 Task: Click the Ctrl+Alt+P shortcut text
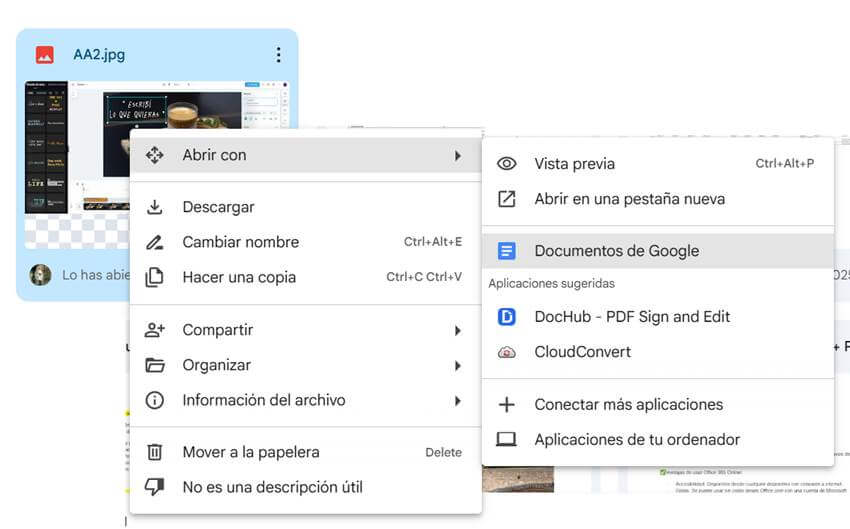tap(785, 163)
